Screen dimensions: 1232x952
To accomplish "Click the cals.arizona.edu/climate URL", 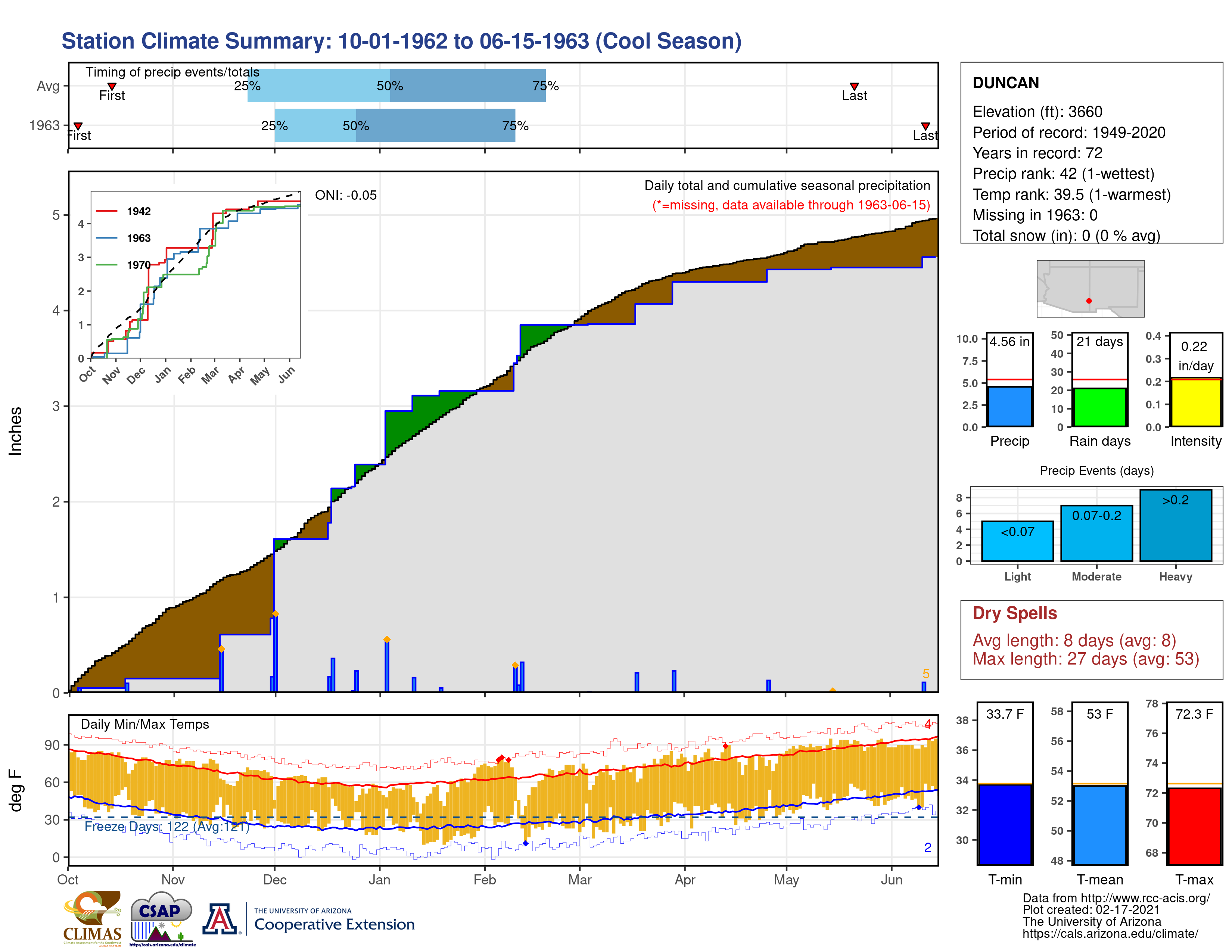I will (x=1110, y=933).
